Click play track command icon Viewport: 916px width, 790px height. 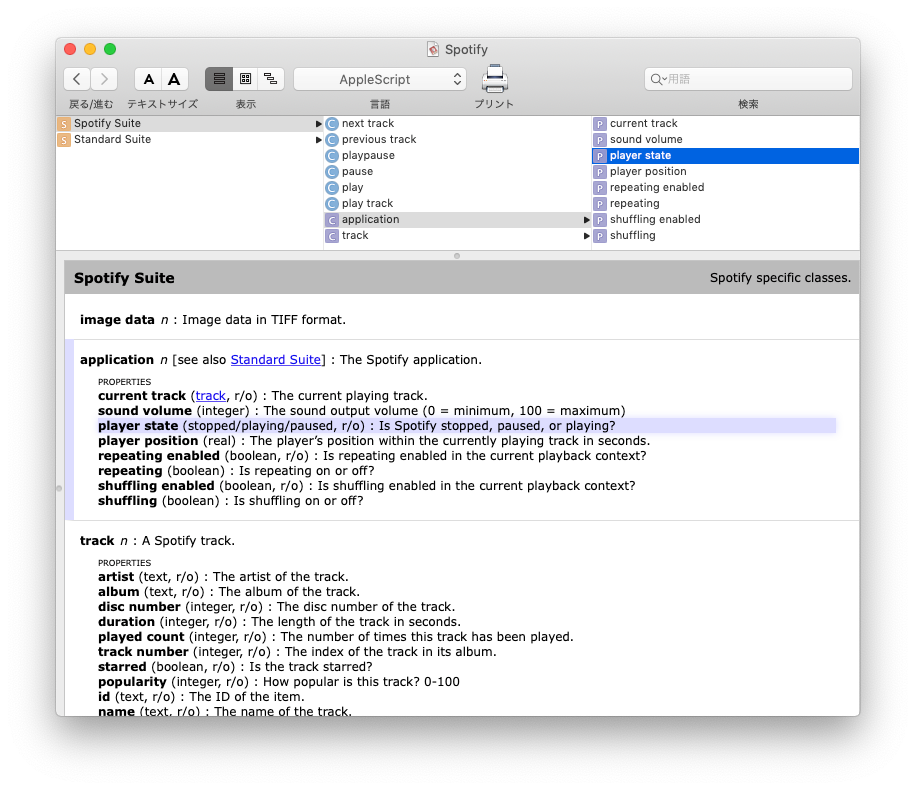(x=332, y=204)
